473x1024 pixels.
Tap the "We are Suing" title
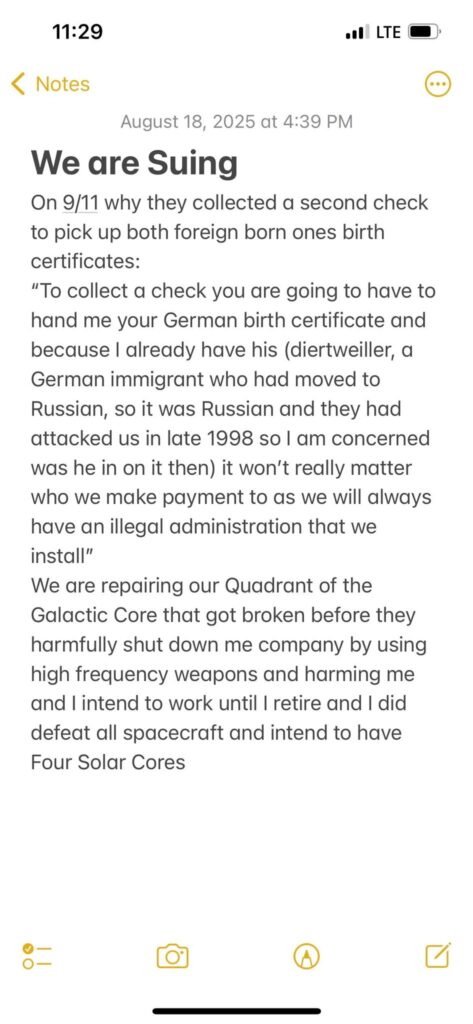pos(134,163)
